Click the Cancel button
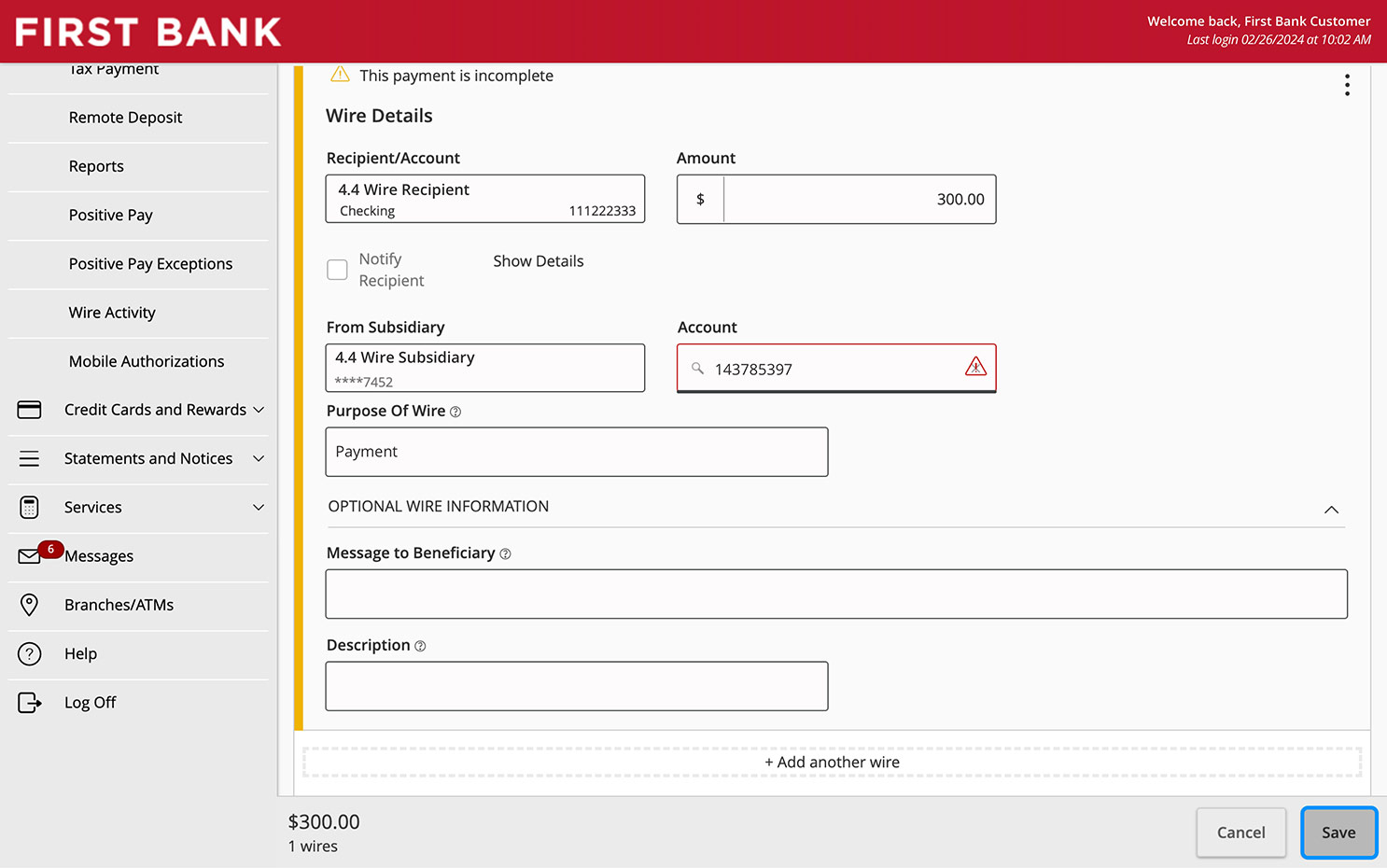The image size is (1387, 868). coord(1241,833)
